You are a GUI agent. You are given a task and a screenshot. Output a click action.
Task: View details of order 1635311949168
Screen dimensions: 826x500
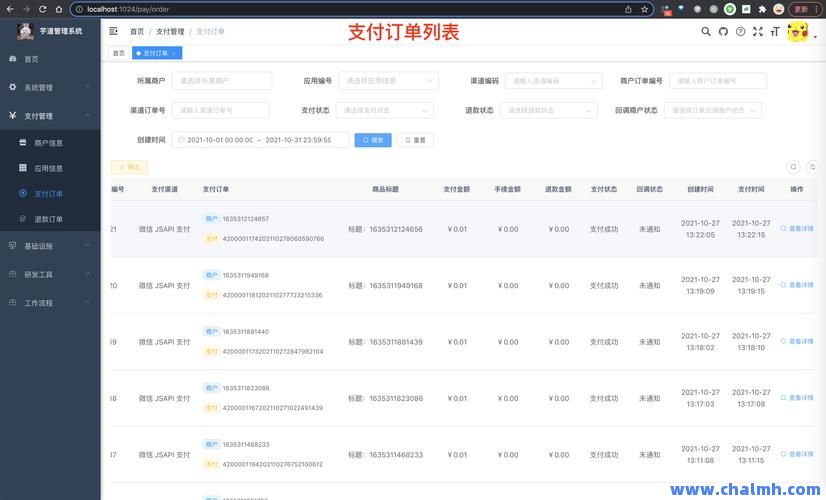797,285
